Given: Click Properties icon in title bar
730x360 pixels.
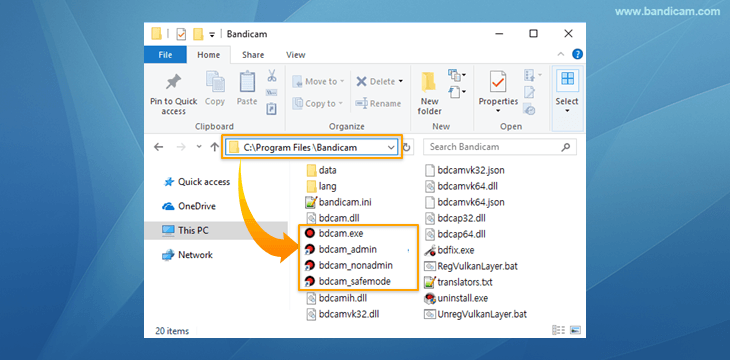Looking at the screenshot, I should [181, 34].
